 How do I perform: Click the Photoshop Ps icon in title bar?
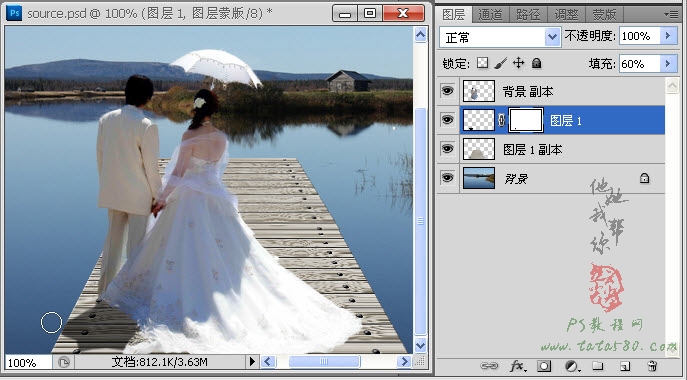point(14,13)
